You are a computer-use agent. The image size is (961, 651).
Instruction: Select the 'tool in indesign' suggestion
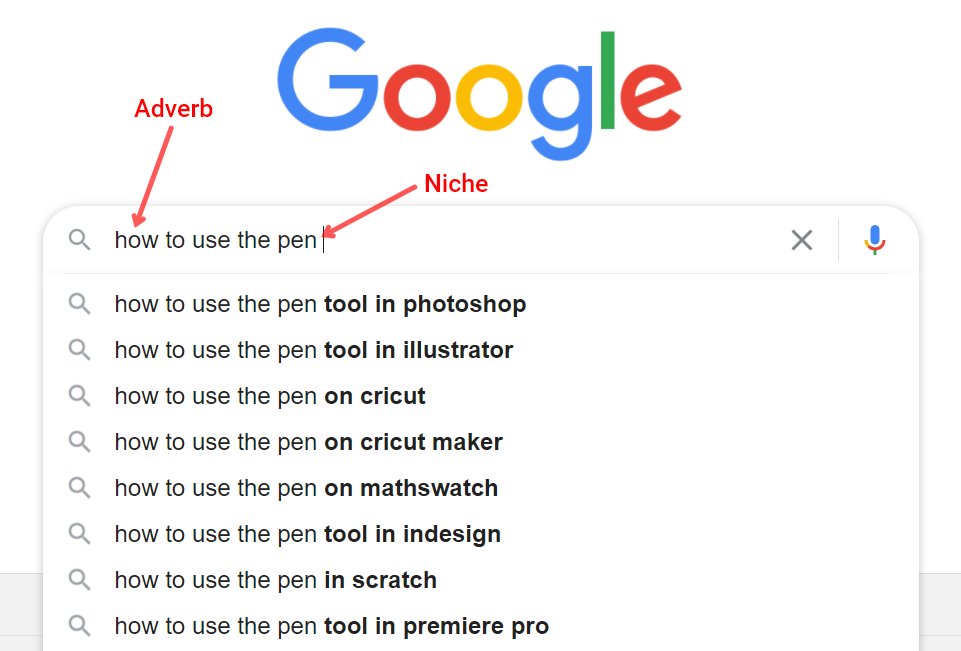tap(308, 534)
